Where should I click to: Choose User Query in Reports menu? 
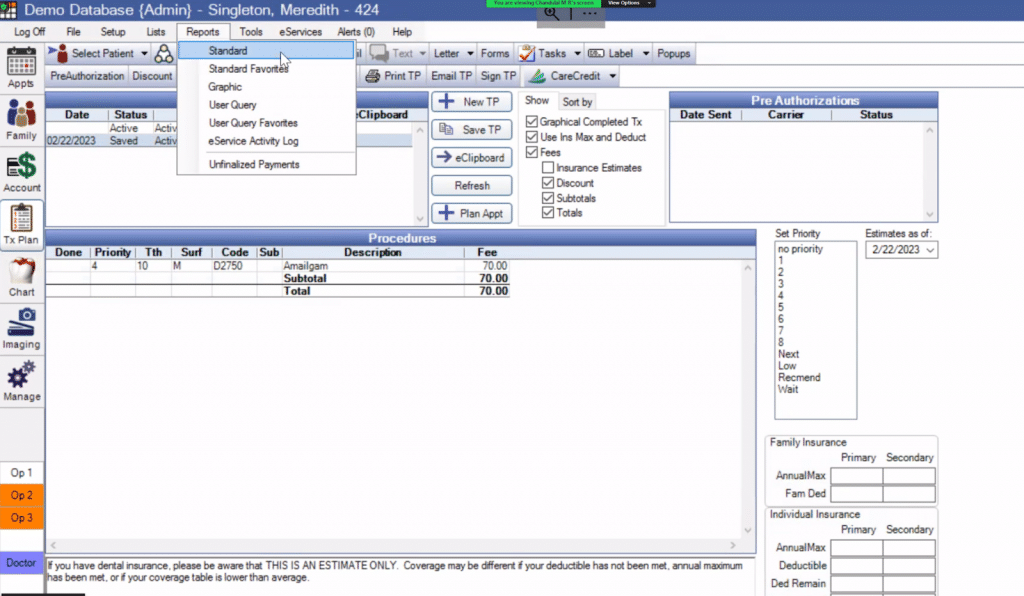(x=266, y=105)
